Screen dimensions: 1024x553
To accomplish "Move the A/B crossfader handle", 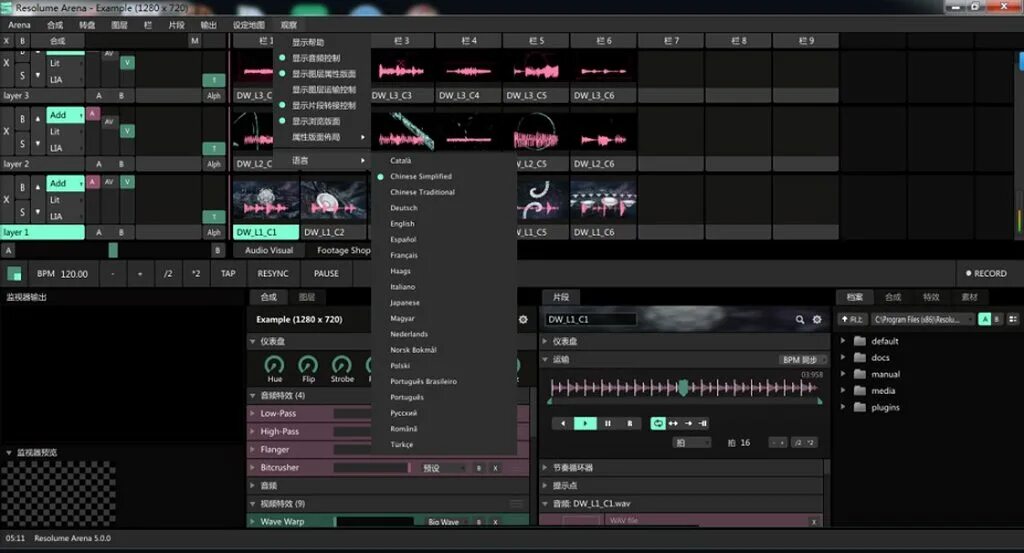I will [113, 250].
